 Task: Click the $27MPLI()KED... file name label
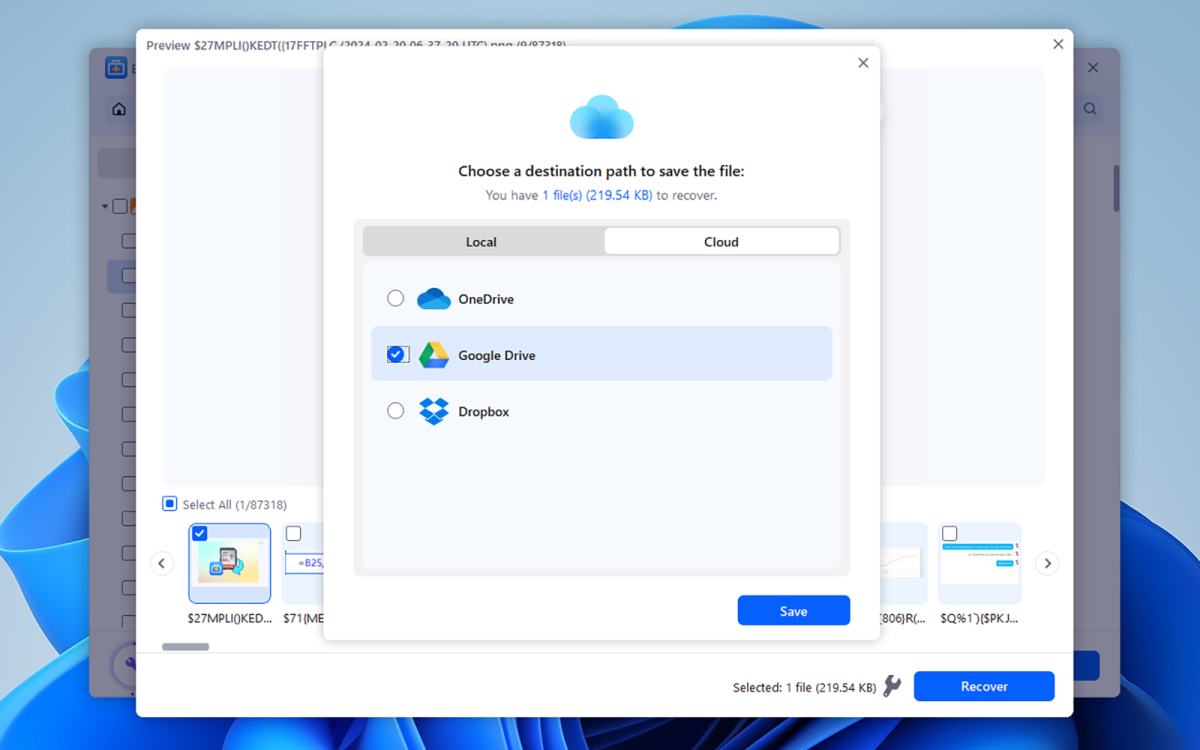tap(230, 618)
